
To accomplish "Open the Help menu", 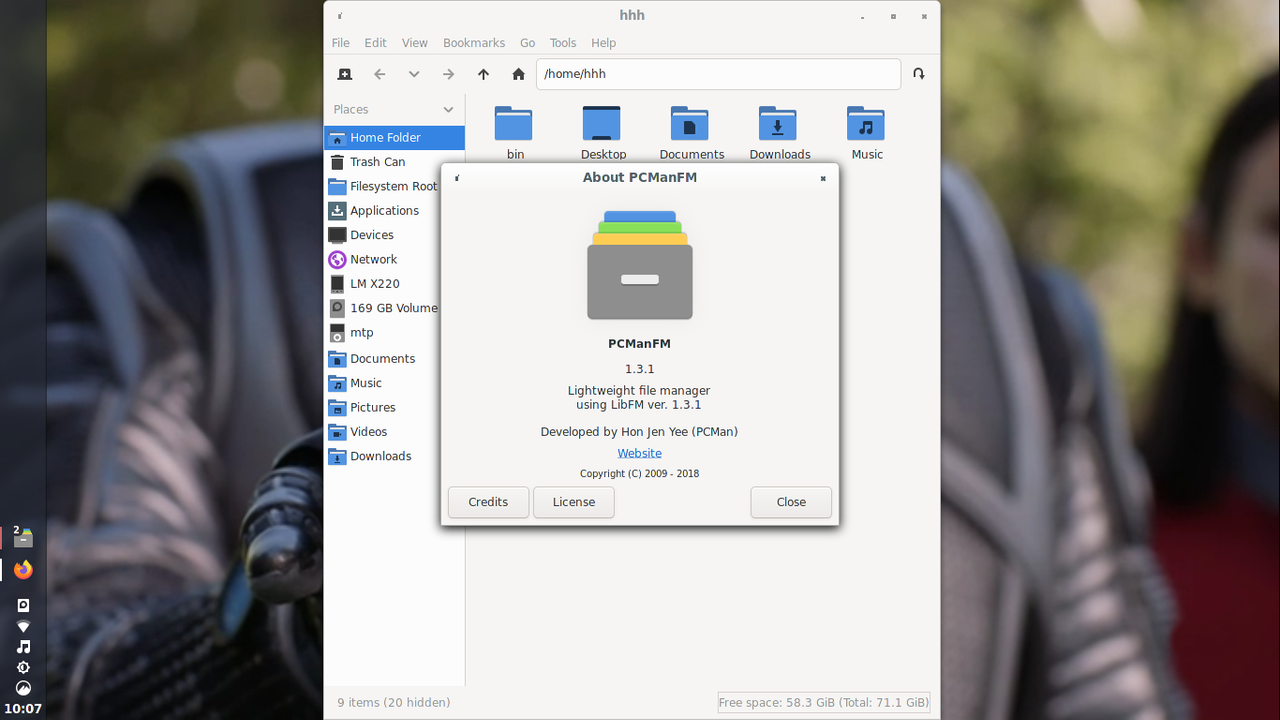I will 604,43.
